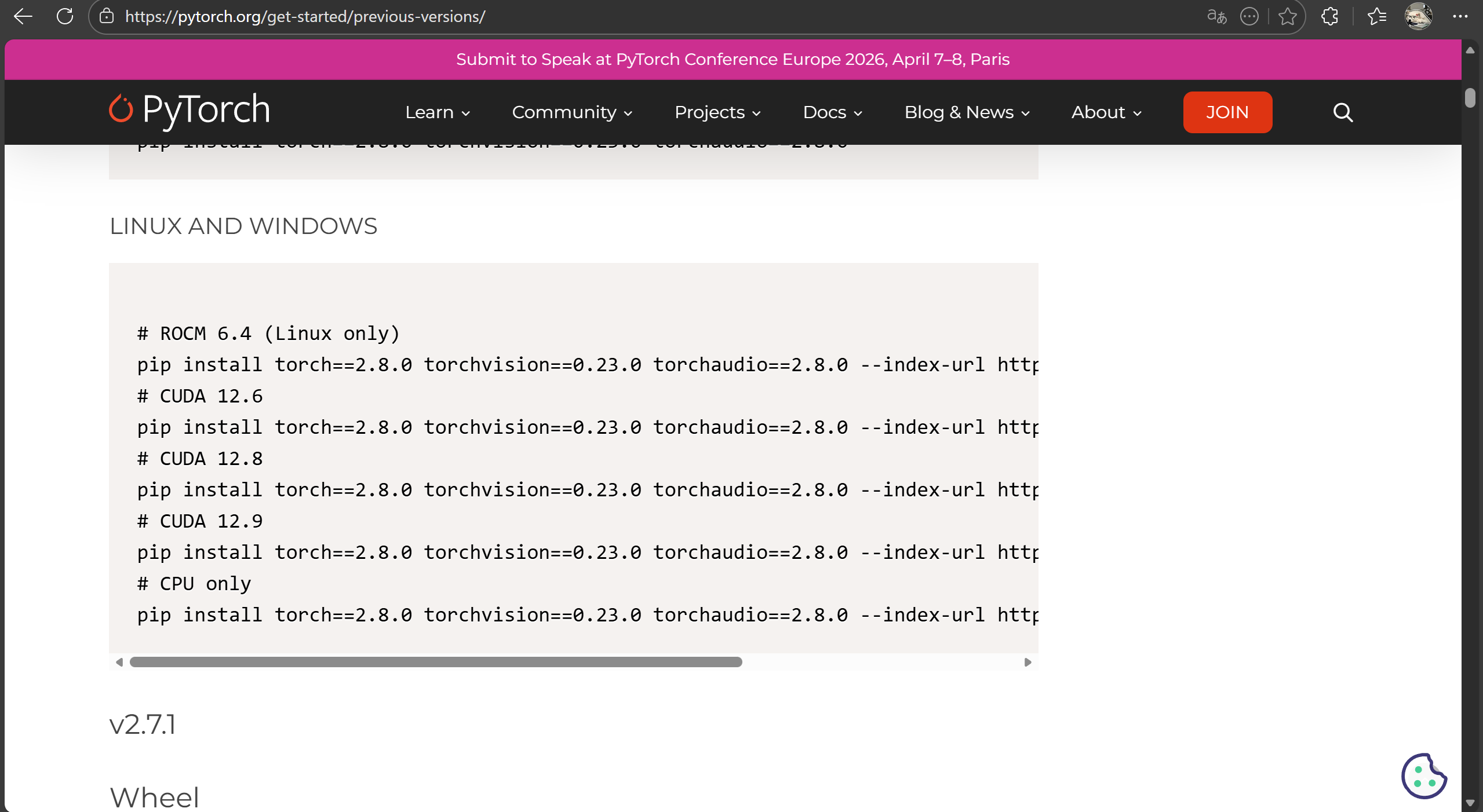Open the browser extensions puzzle icon

1329,16
